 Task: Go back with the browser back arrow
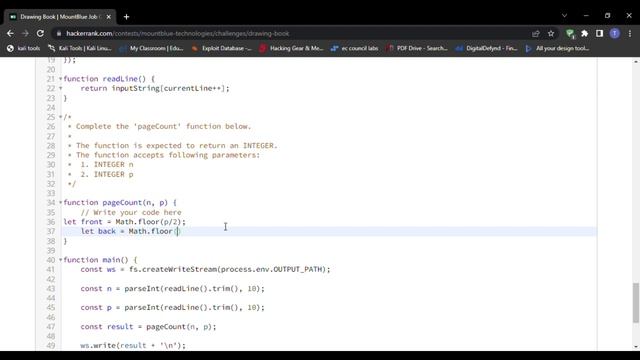point(10,33)
